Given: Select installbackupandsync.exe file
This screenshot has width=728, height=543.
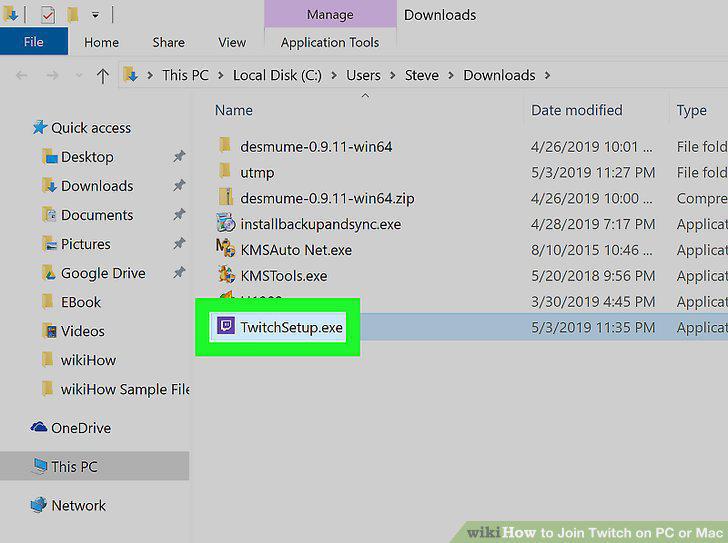Looking at the screenshot, I should tap(320, 225).
